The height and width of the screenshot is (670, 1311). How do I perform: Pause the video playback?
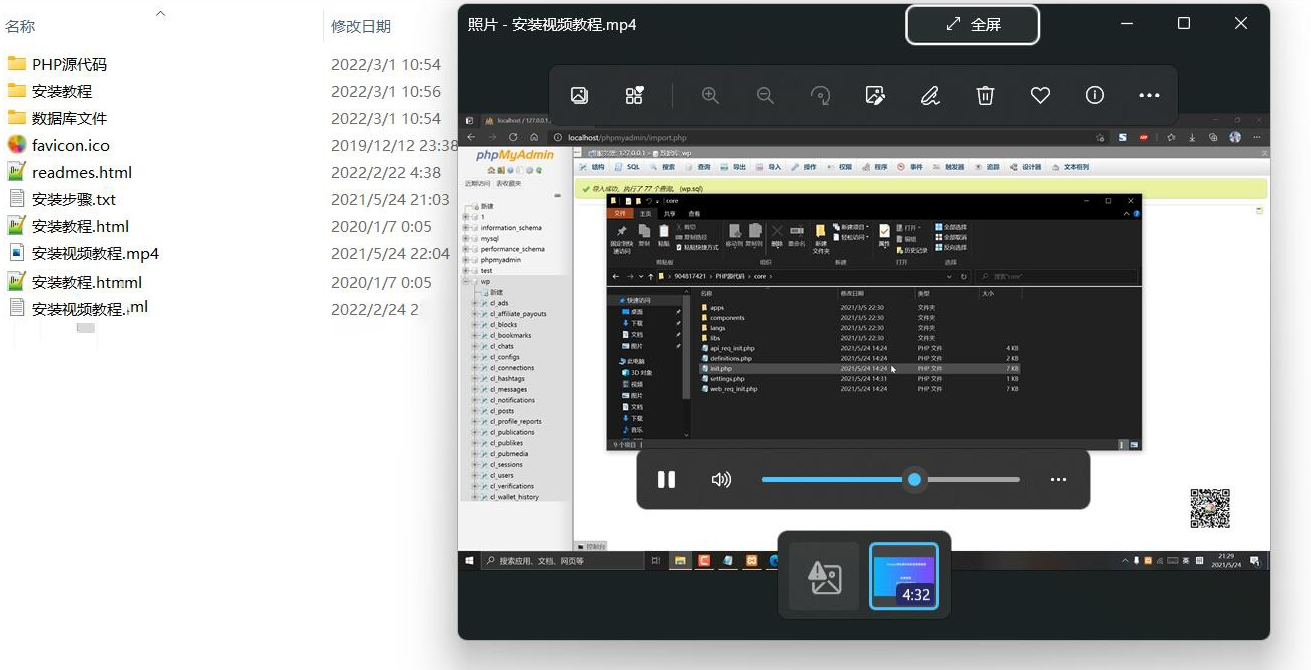(666, 480)
